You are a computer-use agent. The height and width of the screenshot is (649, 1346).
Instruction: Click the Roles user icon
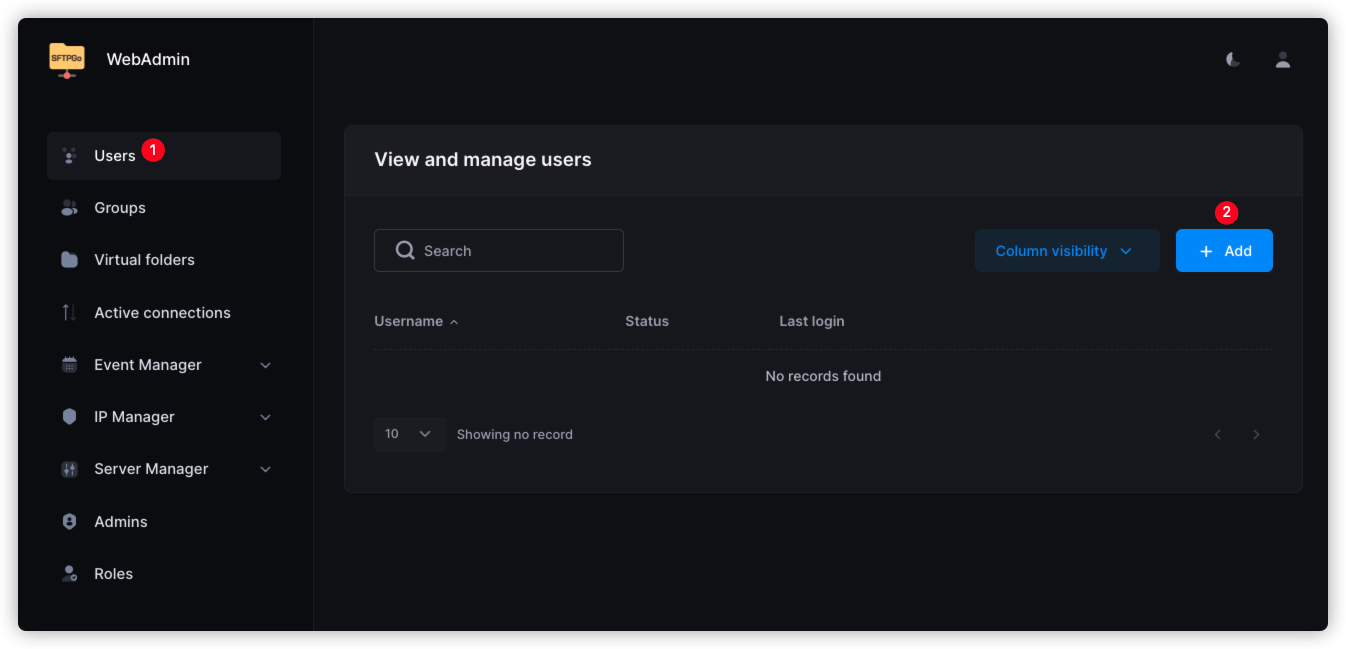coord(69,574)
